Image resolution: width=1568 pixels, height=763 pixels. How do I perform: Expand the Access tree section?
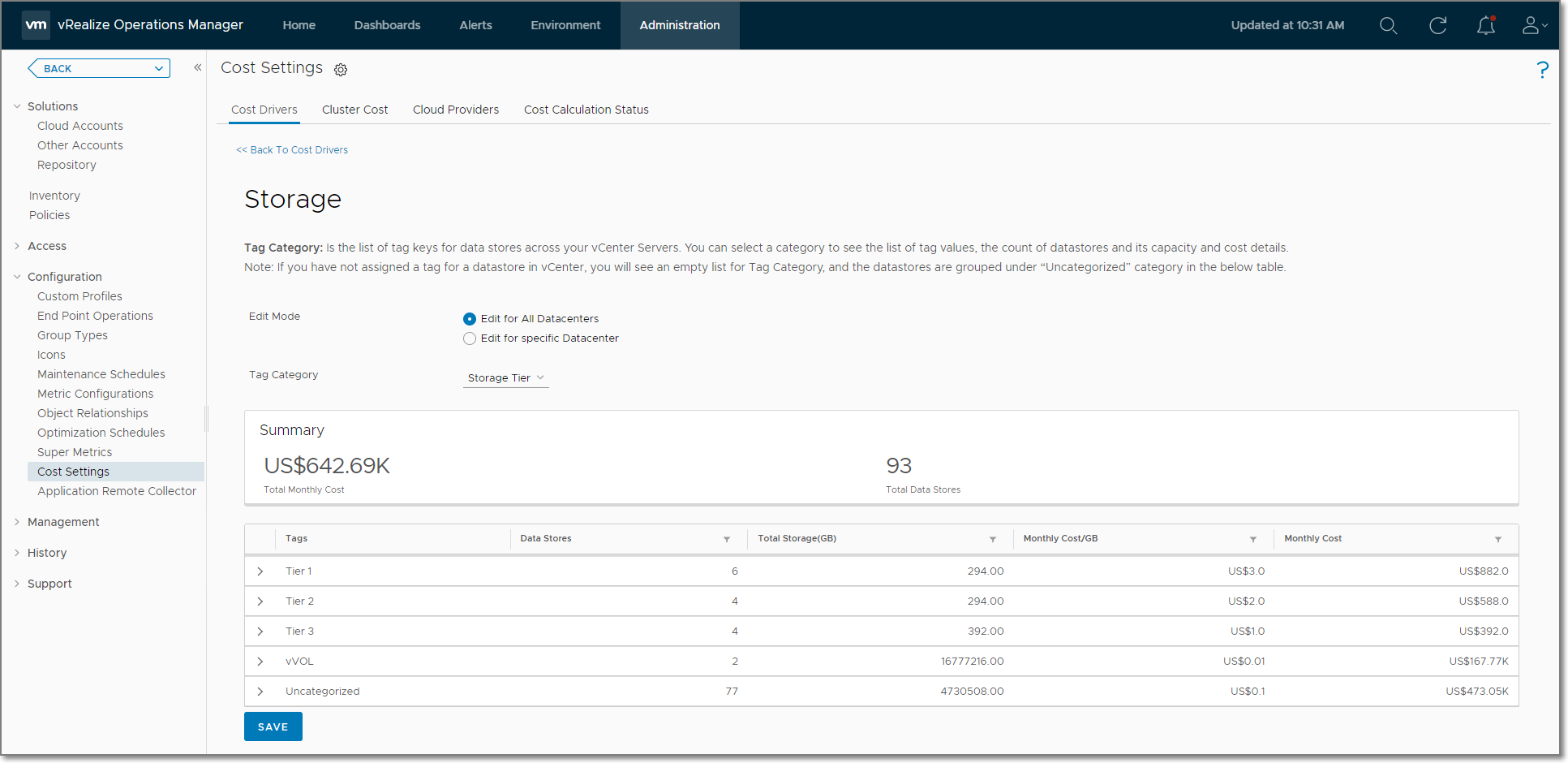tap(17, 246)
